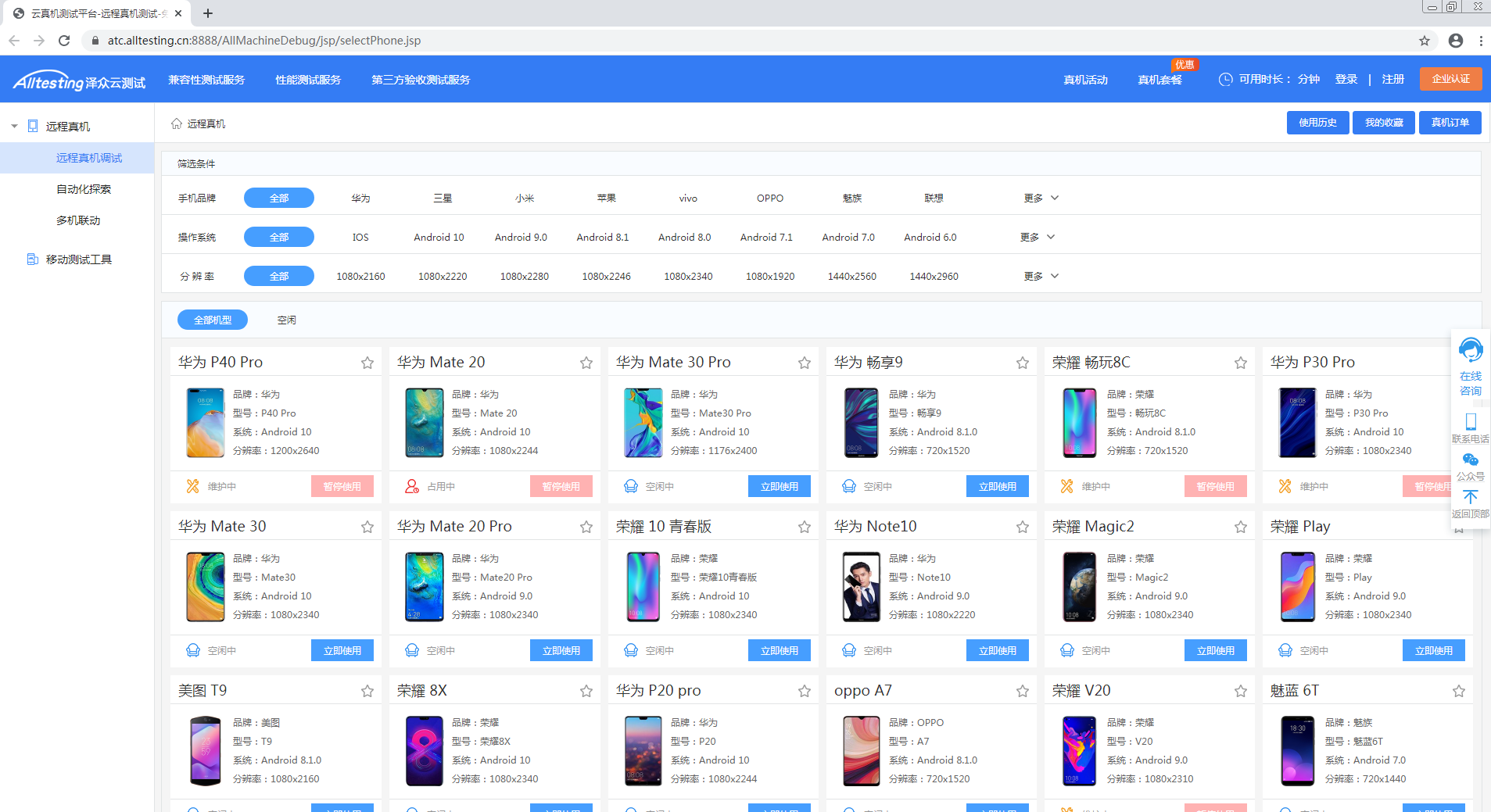Image resolution: width=1491 pixels, height=812 pixels.
Task: Star the 华为 畅享9 device card
Action: [x=1023, y=363]
